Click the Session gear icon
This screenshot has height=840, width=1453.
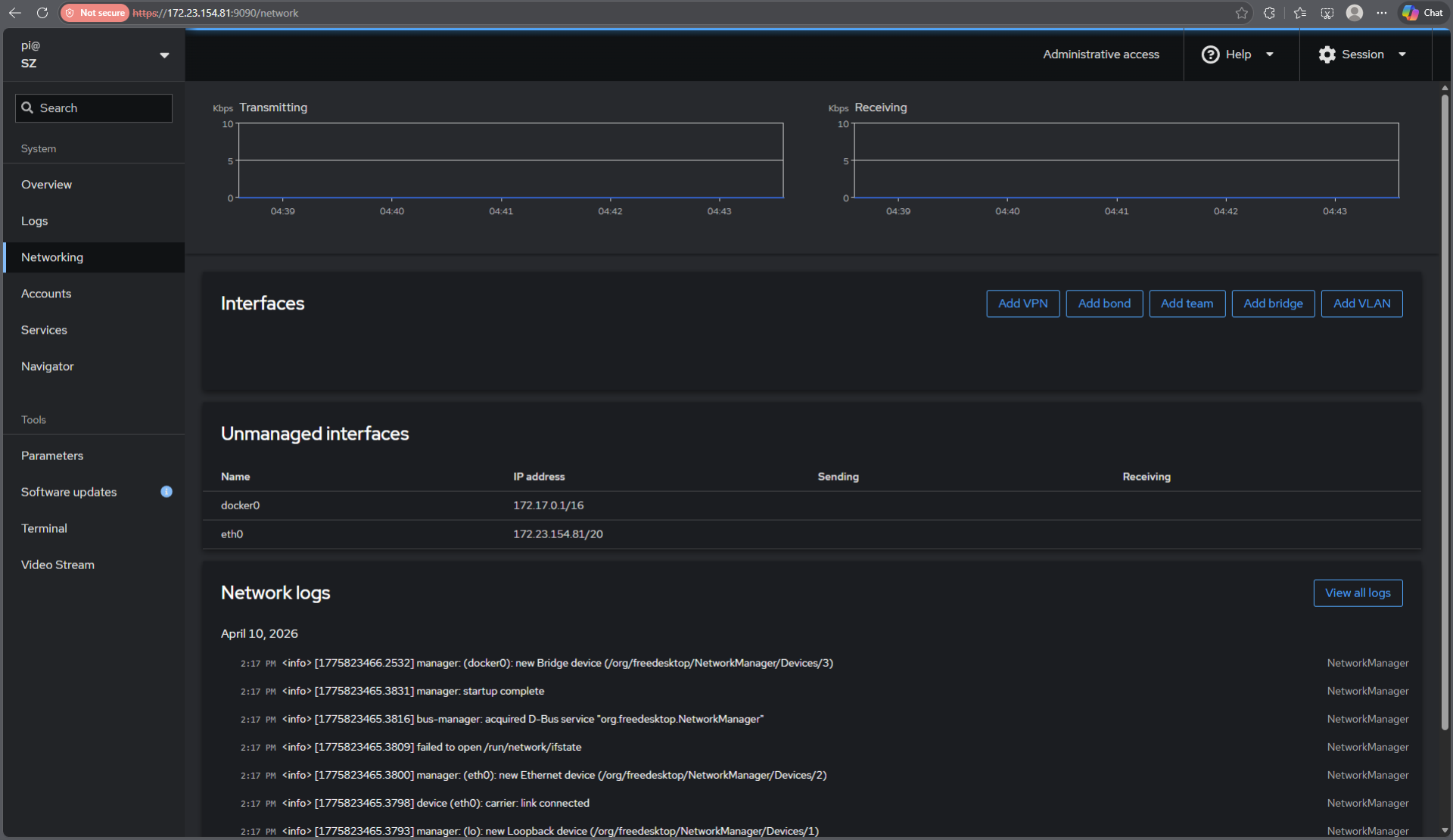pyautogui.click(x=1327, y=54)
